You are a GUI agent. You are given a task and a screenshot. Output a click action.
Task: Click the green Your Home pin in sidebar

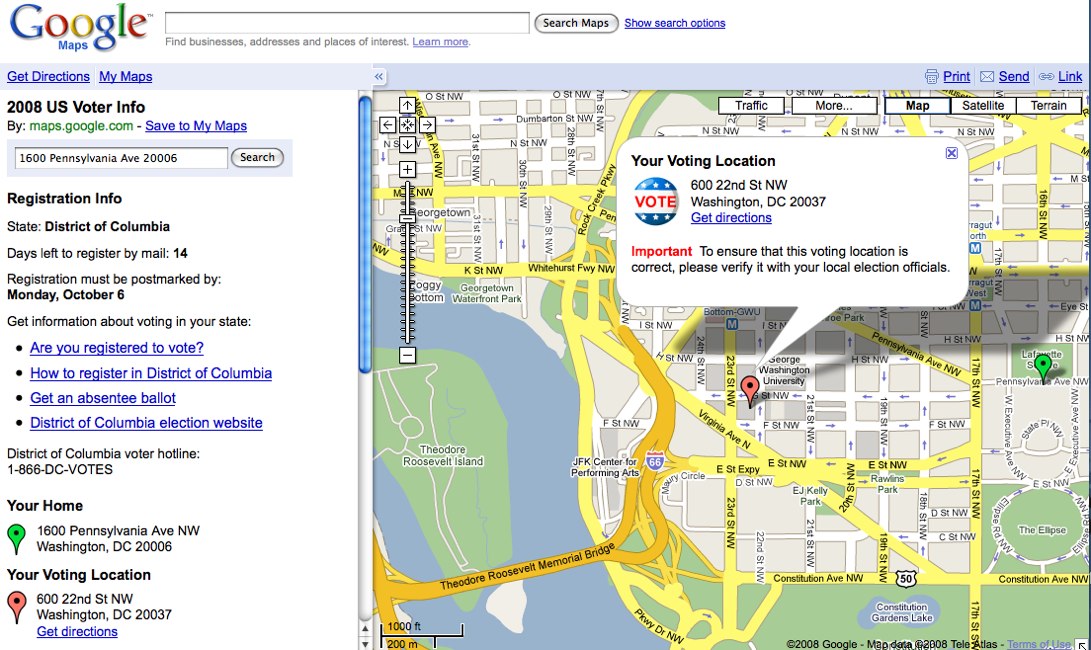coord(16,539)
